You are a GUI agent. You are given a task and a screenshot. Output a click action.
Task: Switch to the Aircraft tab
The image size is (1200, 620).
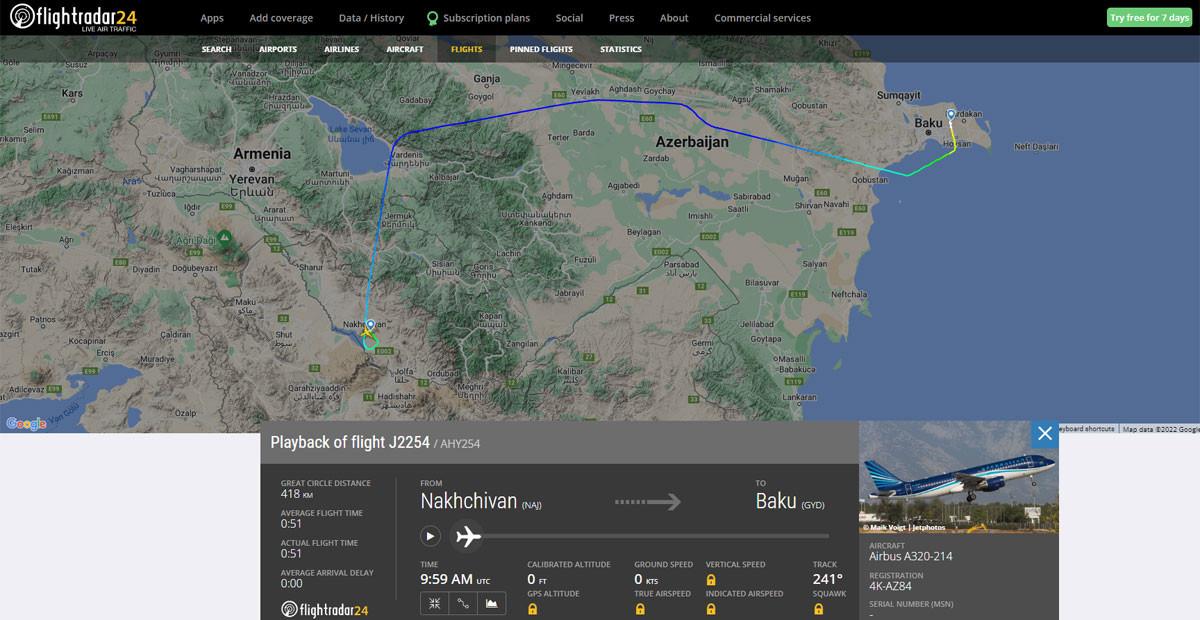tap(405, 49)
